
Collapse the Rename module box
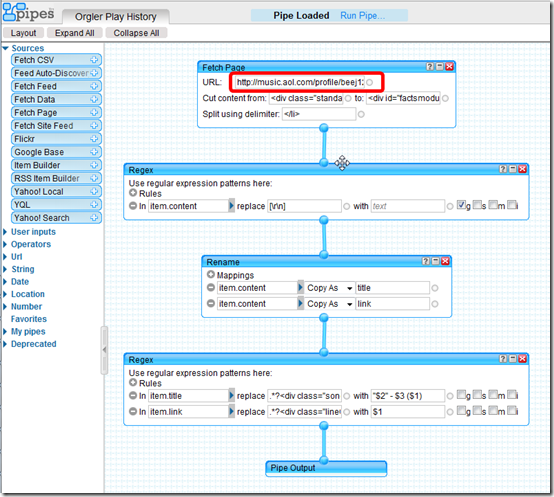tap(436, 261)
